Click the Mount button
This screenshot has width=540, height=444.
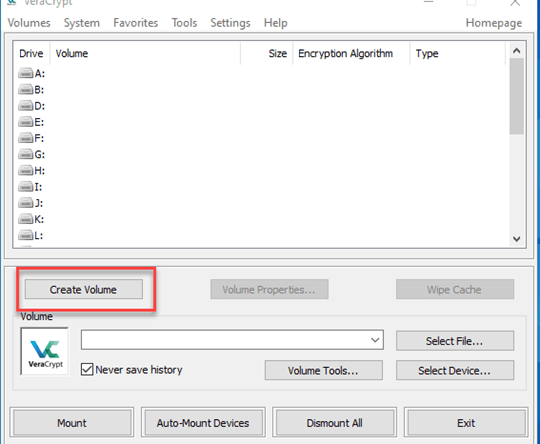[x=72, y=423]
